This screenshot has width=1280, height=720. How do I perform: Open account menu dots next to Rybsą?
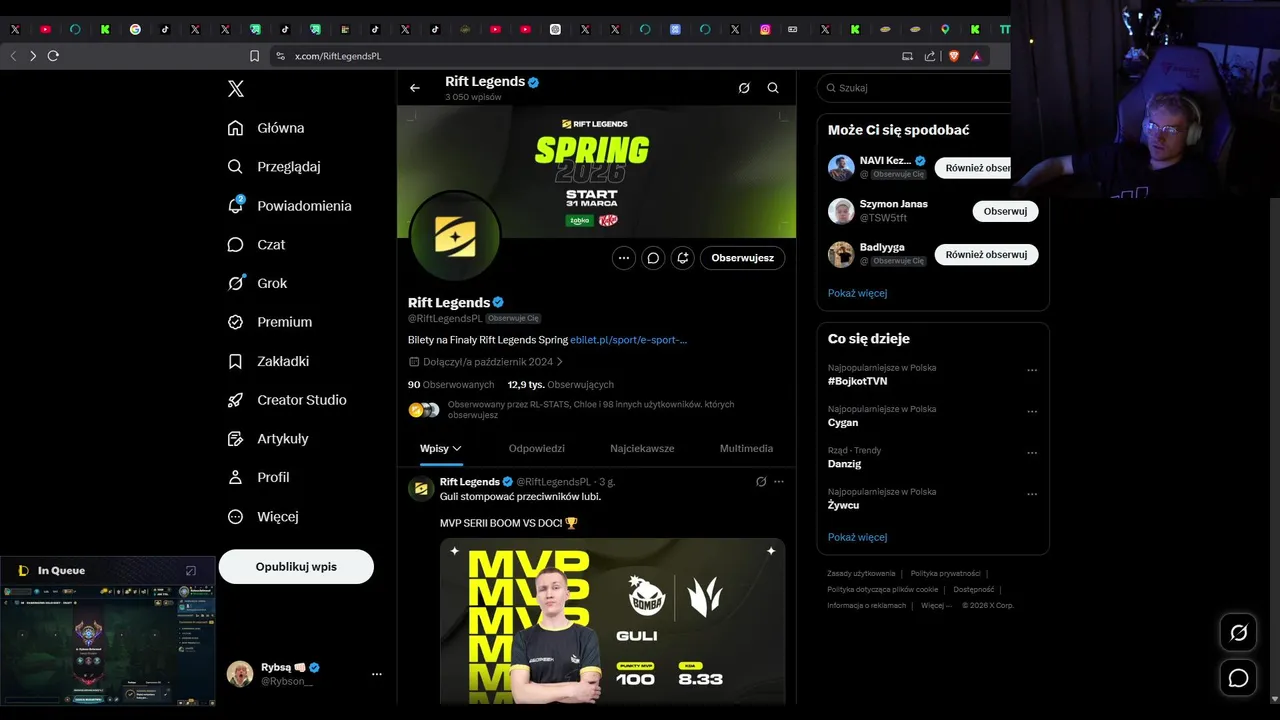pyautogui.click(x=377, y=674)
